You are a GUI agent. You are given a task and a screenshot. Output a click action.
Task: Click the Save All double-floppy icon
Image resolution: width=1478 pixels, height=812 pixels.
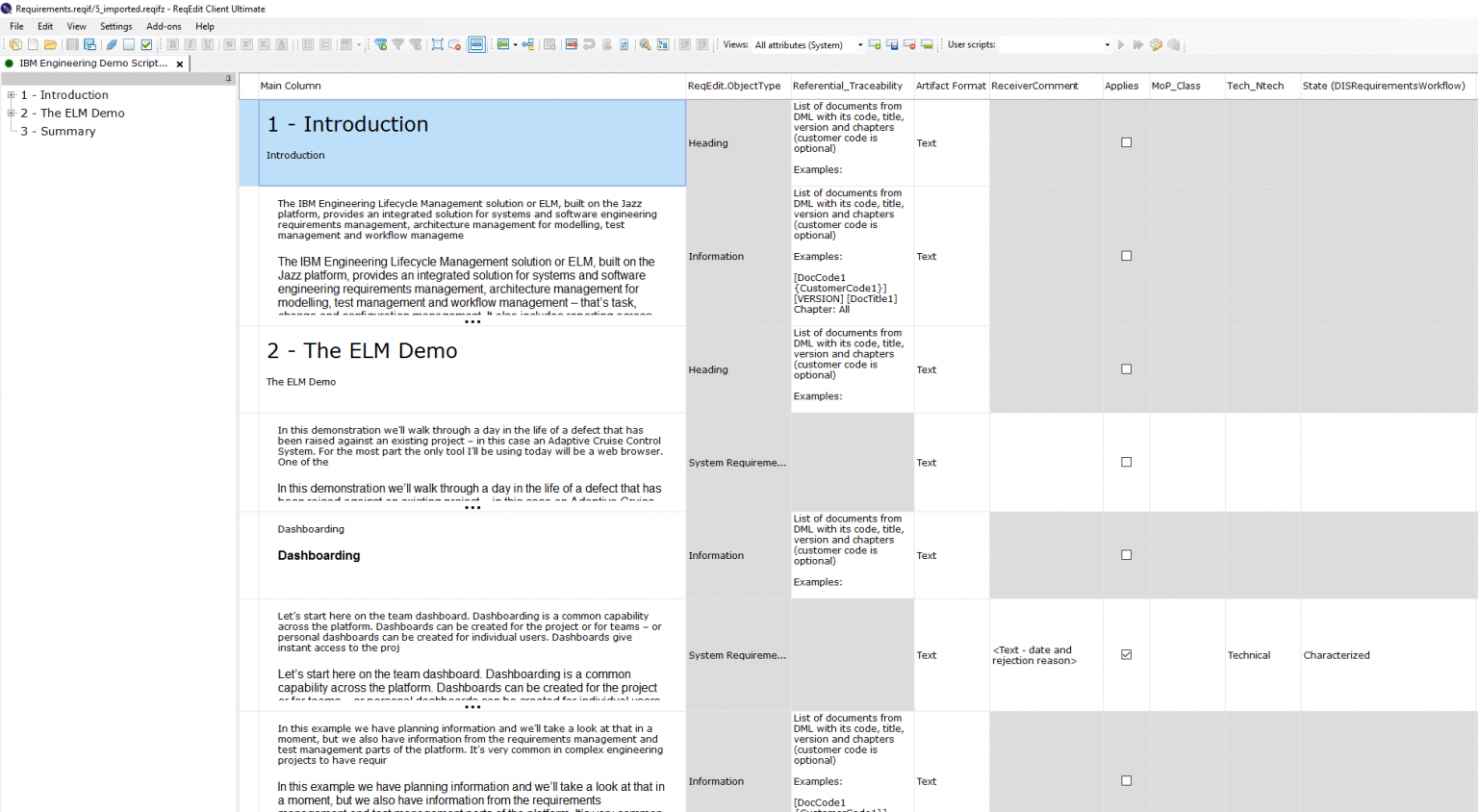pos(89,44)
